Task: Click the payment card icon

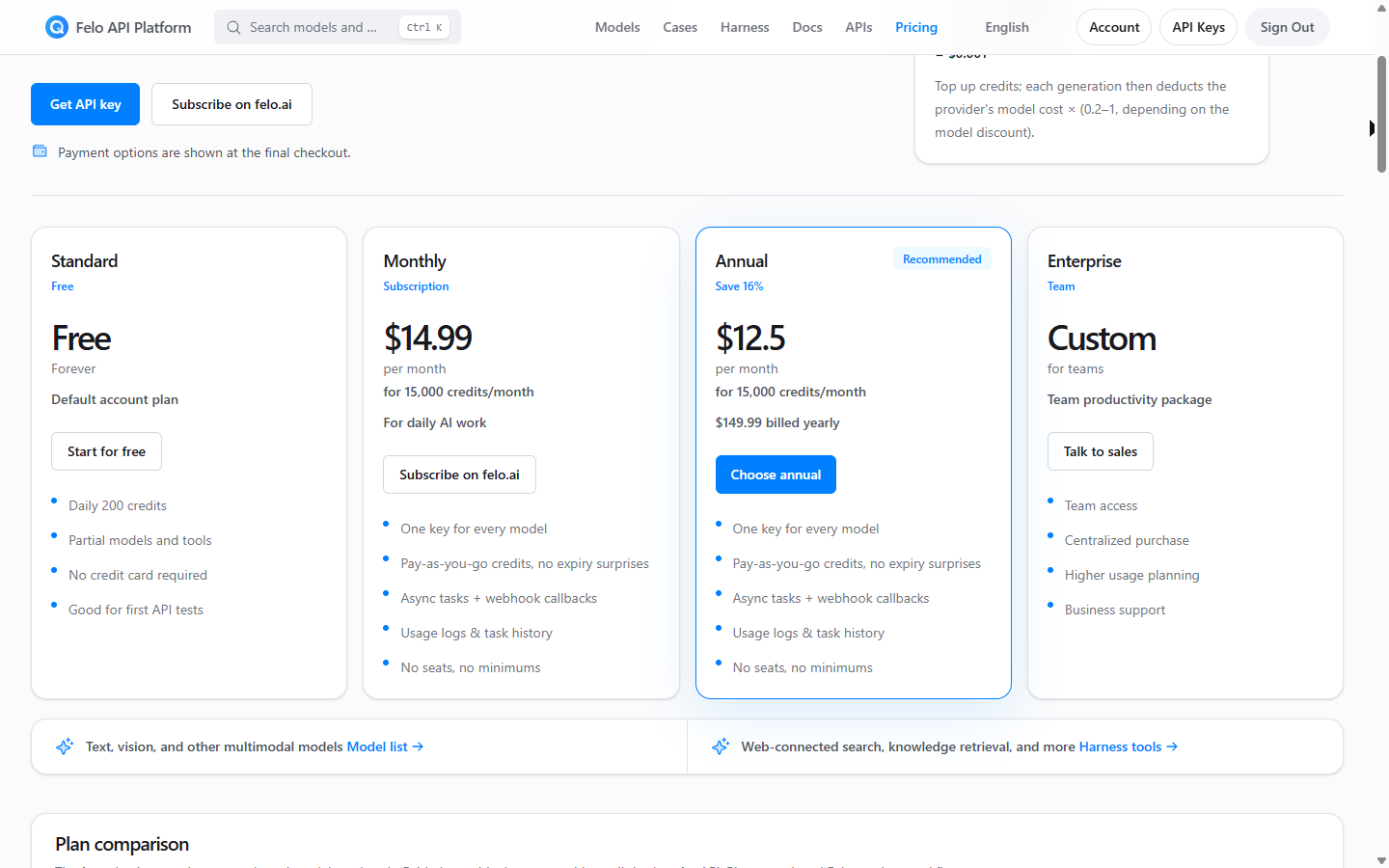Action: coord(40,152)
